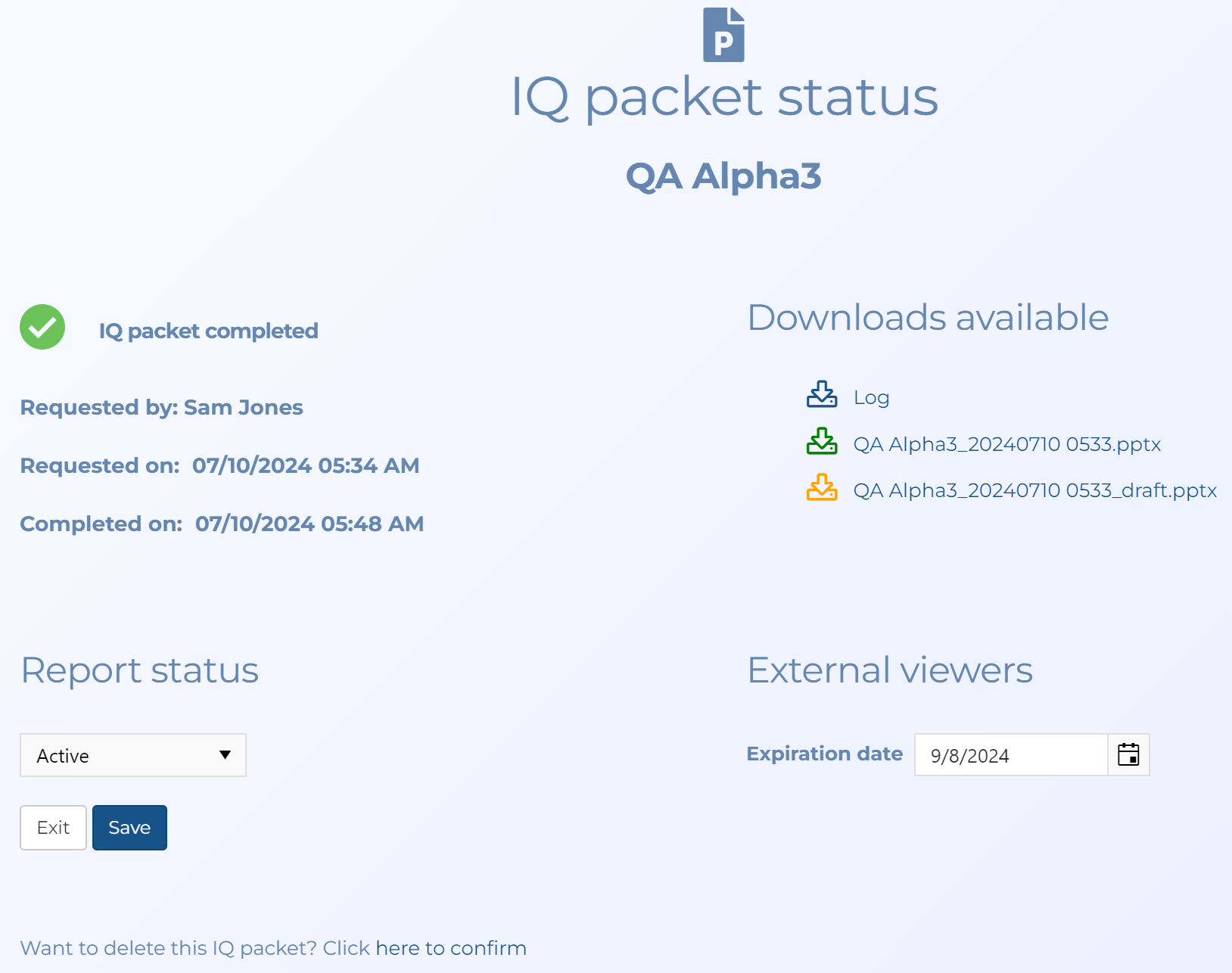Download QA Alpha3_20240710 0533_draft.pptx
The image size is (1232, 973).
click(1034, 490)
